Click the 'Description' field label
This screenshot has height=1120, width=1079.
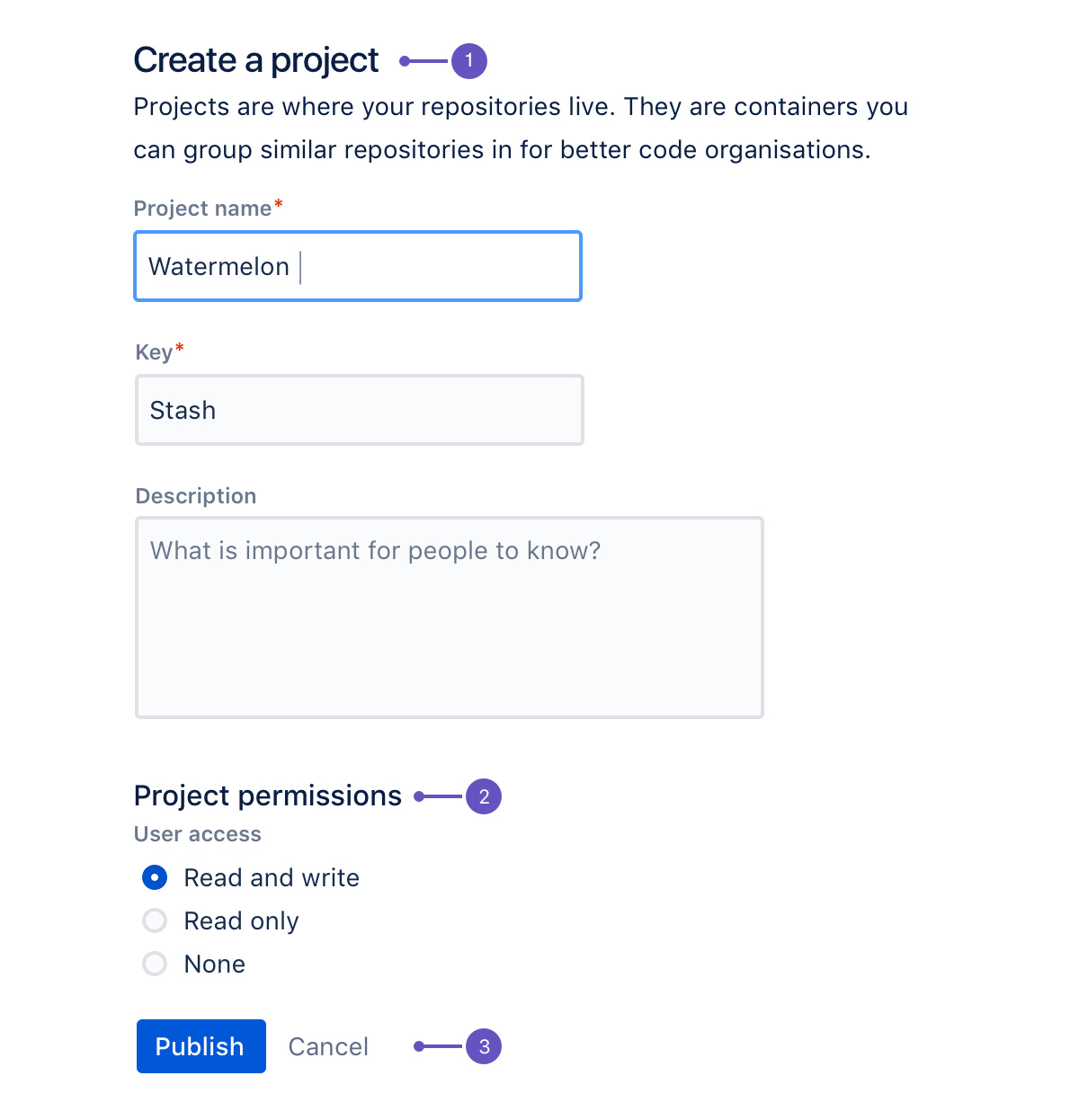coord(196,496)
